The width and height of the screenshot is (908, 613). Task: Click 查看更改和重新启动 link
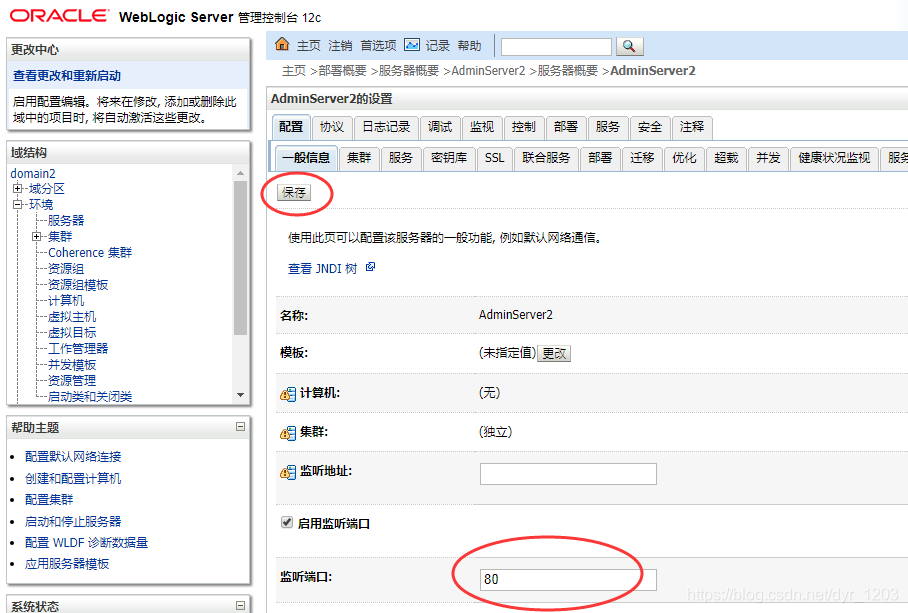click(x=67, y=76)
